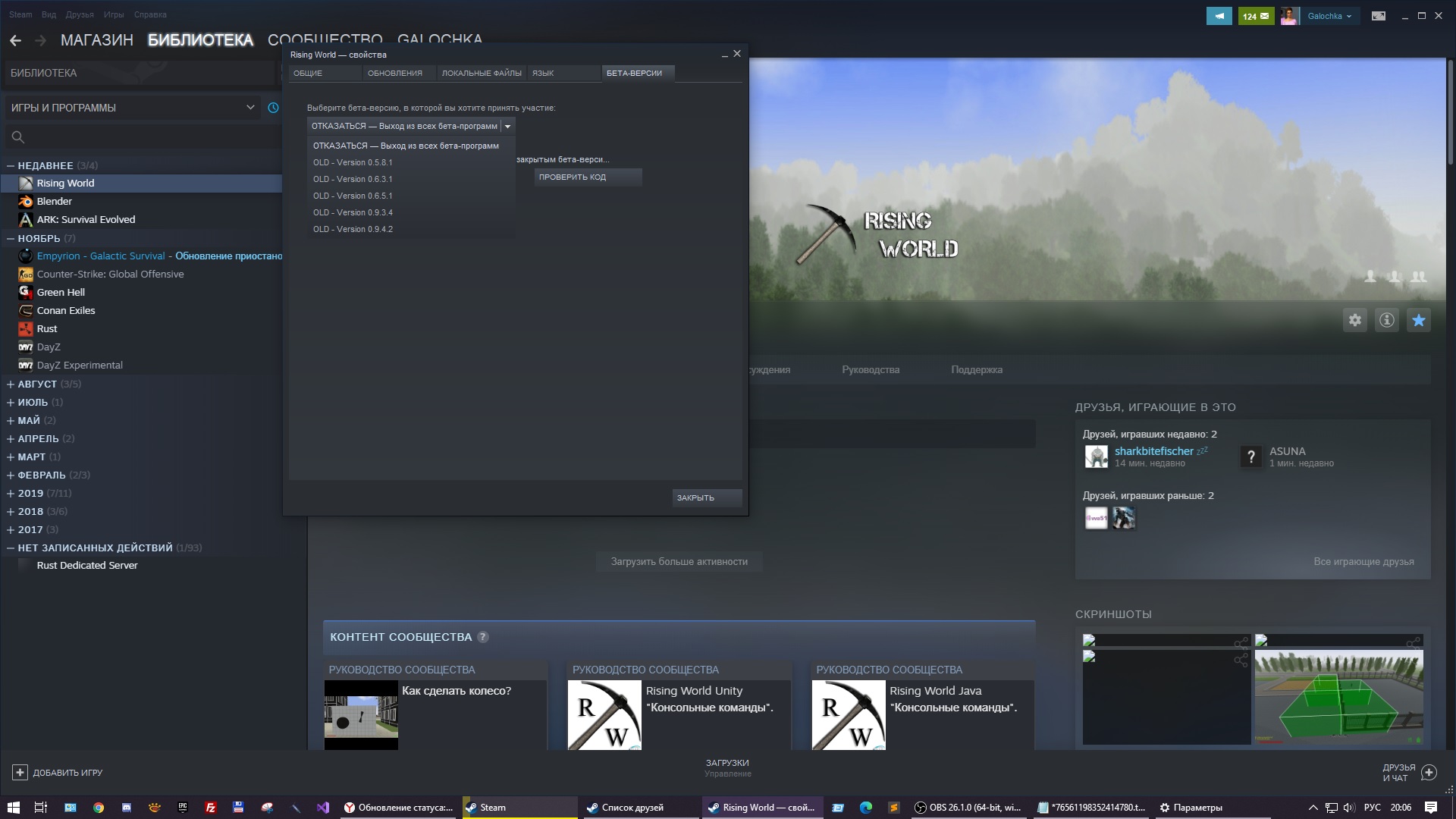Open the ОБНОВЛЕНИЯ tab in properties
Viewport: 1456px width, 819px height.
tap(394, 73)
